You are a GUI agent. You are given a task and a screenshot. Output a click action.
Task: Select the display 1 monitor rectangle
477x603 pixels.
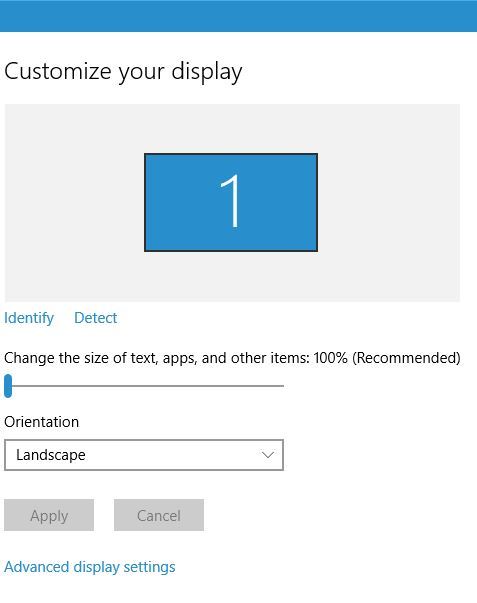point(231,202)
